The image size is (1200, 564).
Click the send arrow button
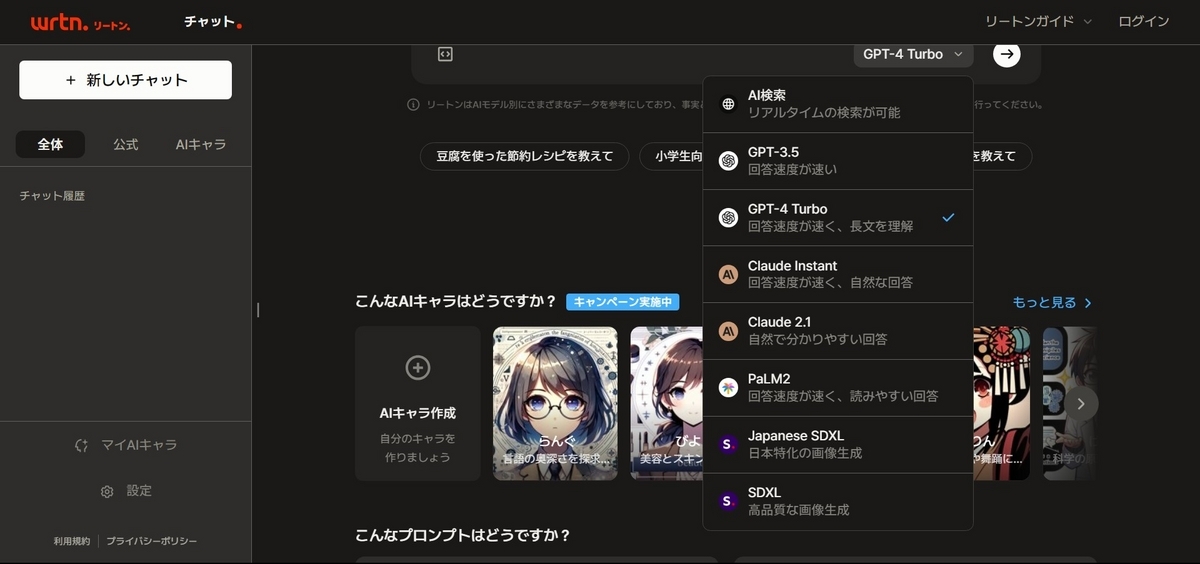coord(1007,54)
